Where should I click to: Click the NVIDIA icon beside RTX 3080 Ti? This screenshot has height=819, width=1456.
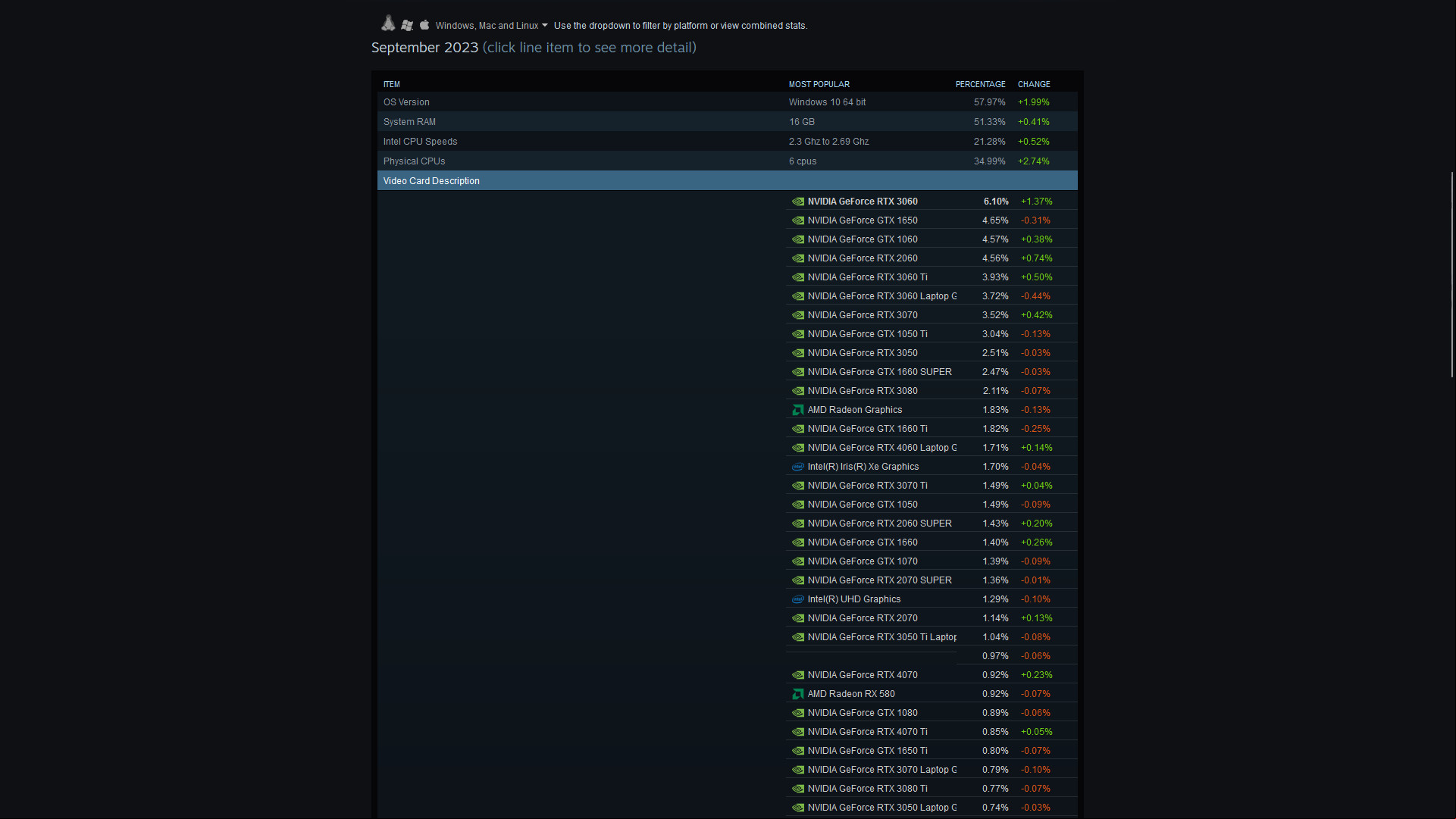click(x=797, y=789)
